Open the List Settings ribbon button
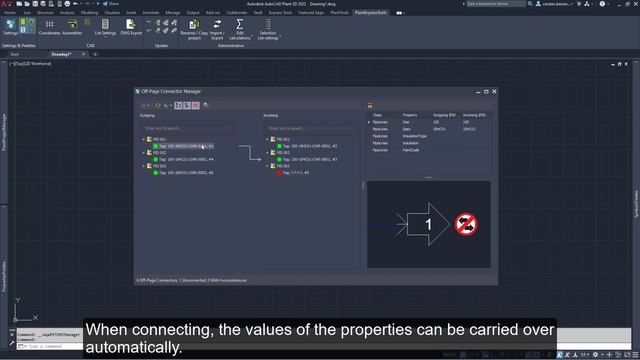The width and height of the screenshot is (640, 360). tap(105, 27)
